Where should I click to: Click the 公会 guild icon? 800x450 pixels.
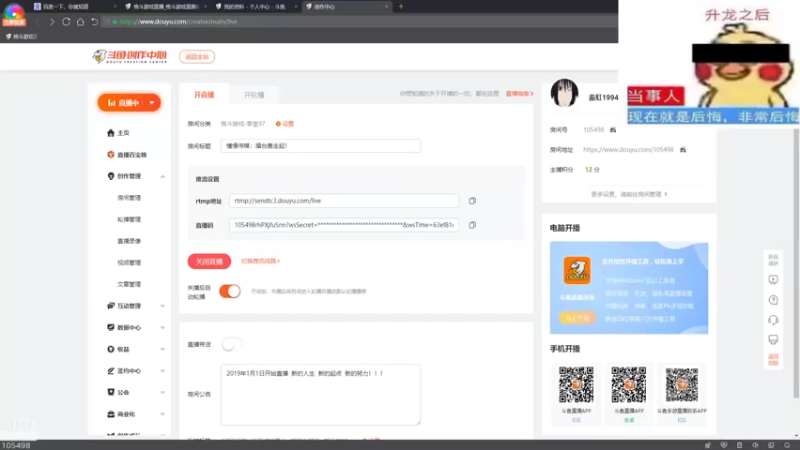coord(111,392)
